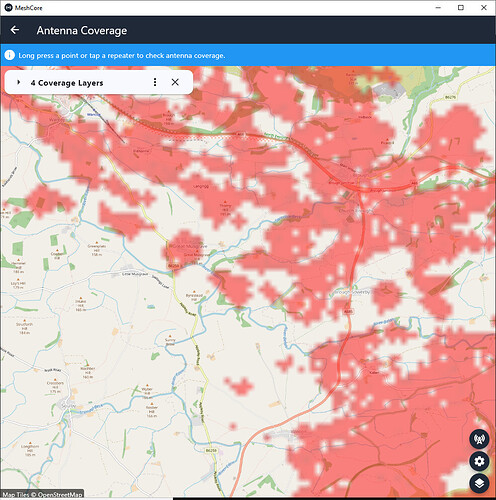
Task: Expand the 4 Coverage Layers panel
Action: tap(19, 82)
